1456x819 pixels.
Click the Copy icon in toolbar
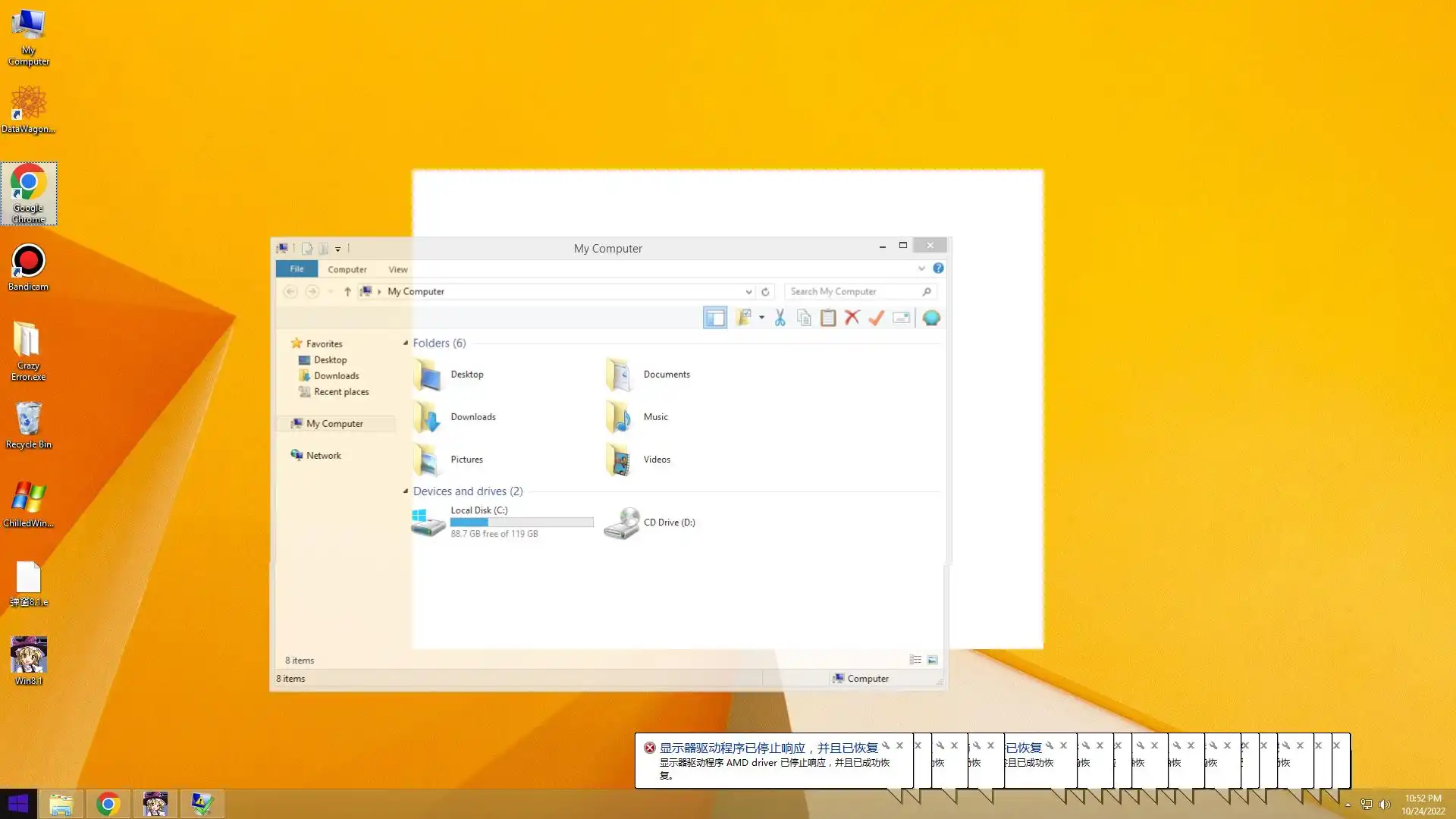pos(804,318)
